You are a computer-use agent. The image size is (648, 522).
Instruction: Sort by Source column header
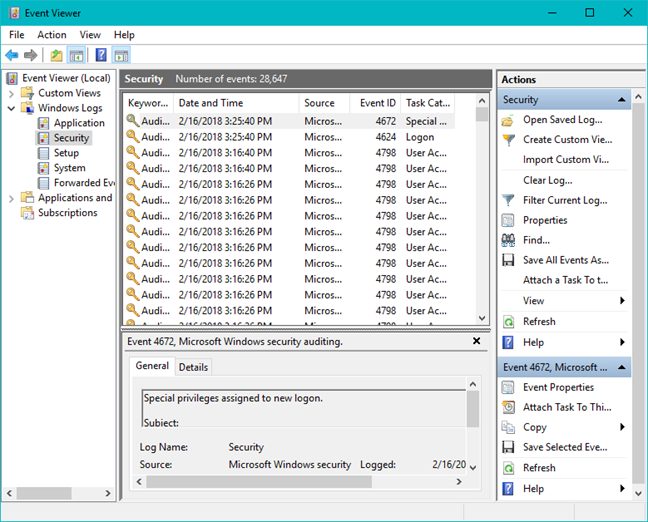pyautogui.click(x=325, y=103)
